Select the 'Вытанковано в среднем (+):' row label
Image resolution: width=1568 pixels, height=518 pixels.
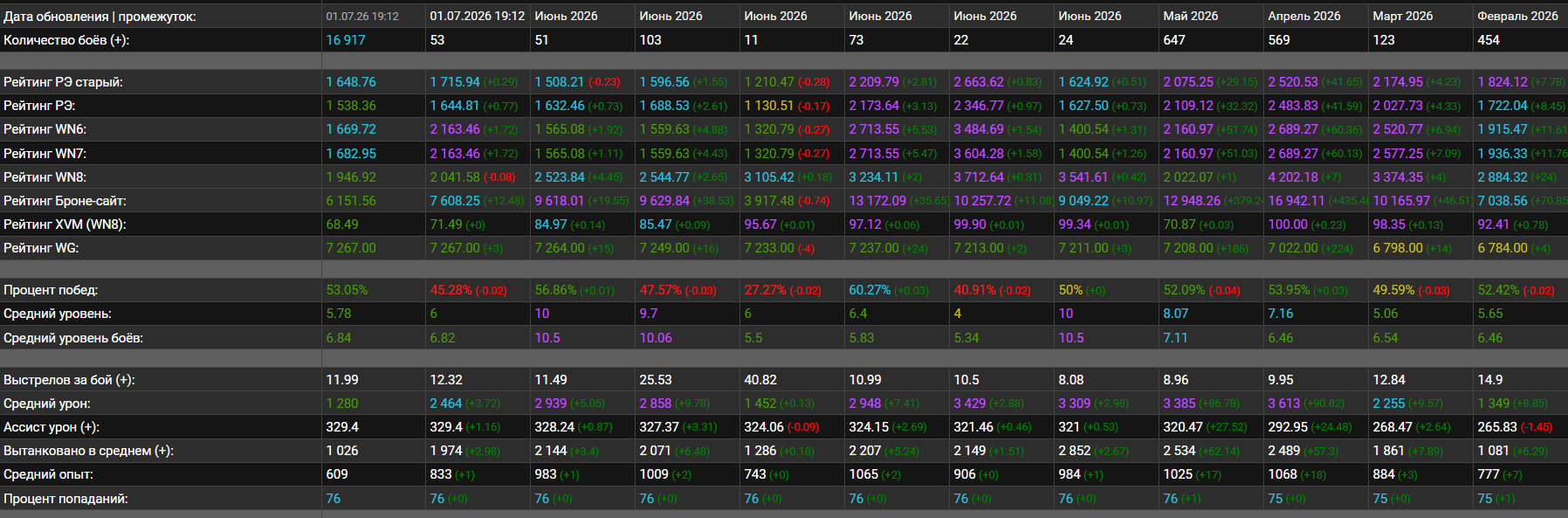click(88, 450)
